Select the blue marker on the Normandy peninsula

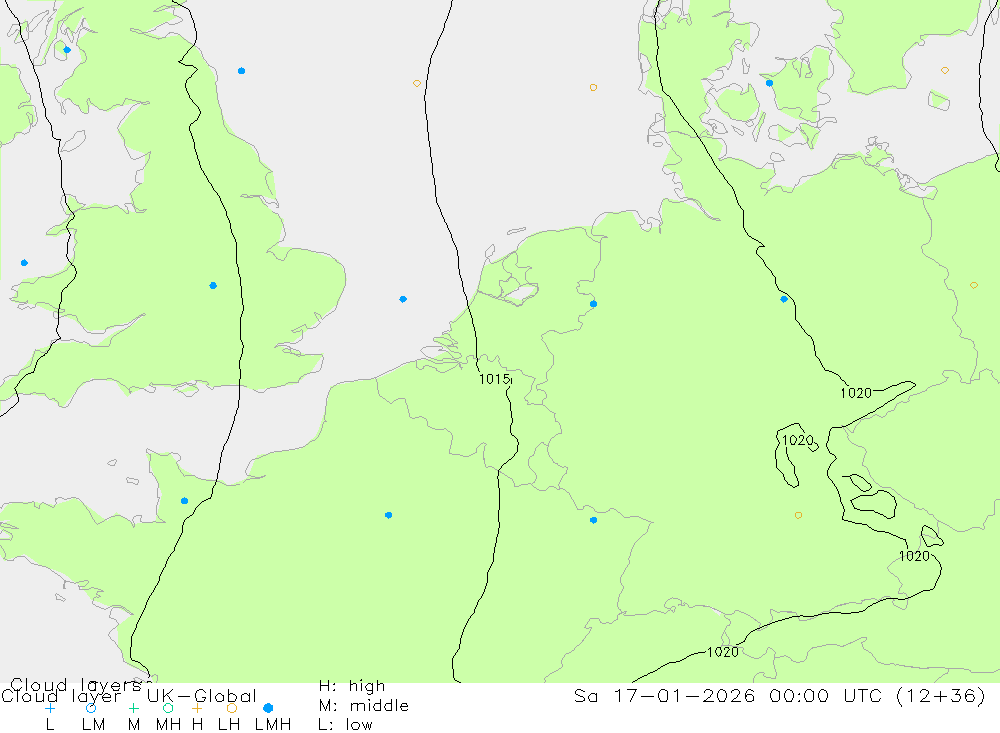pyautogui.click(x=184, y=501)
